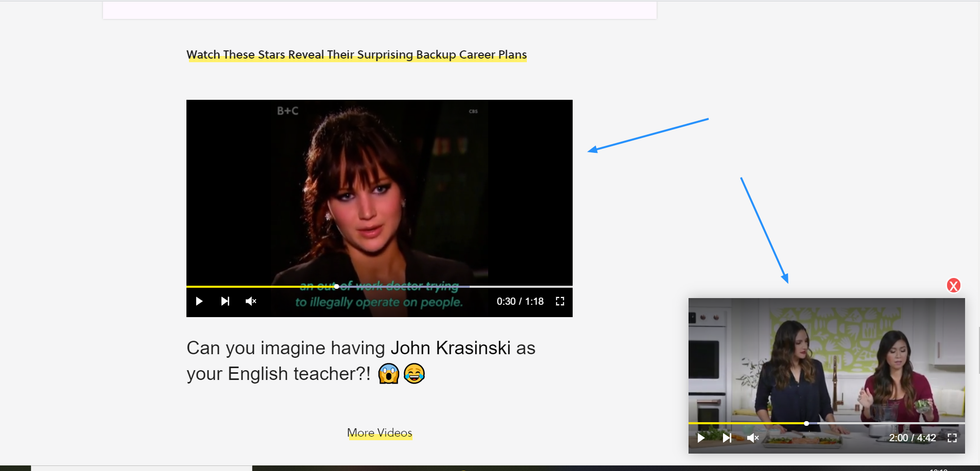The width and height of the screenshot is (980, 471).
Task: Skip to next video in main player
Action: coord(225,301)
